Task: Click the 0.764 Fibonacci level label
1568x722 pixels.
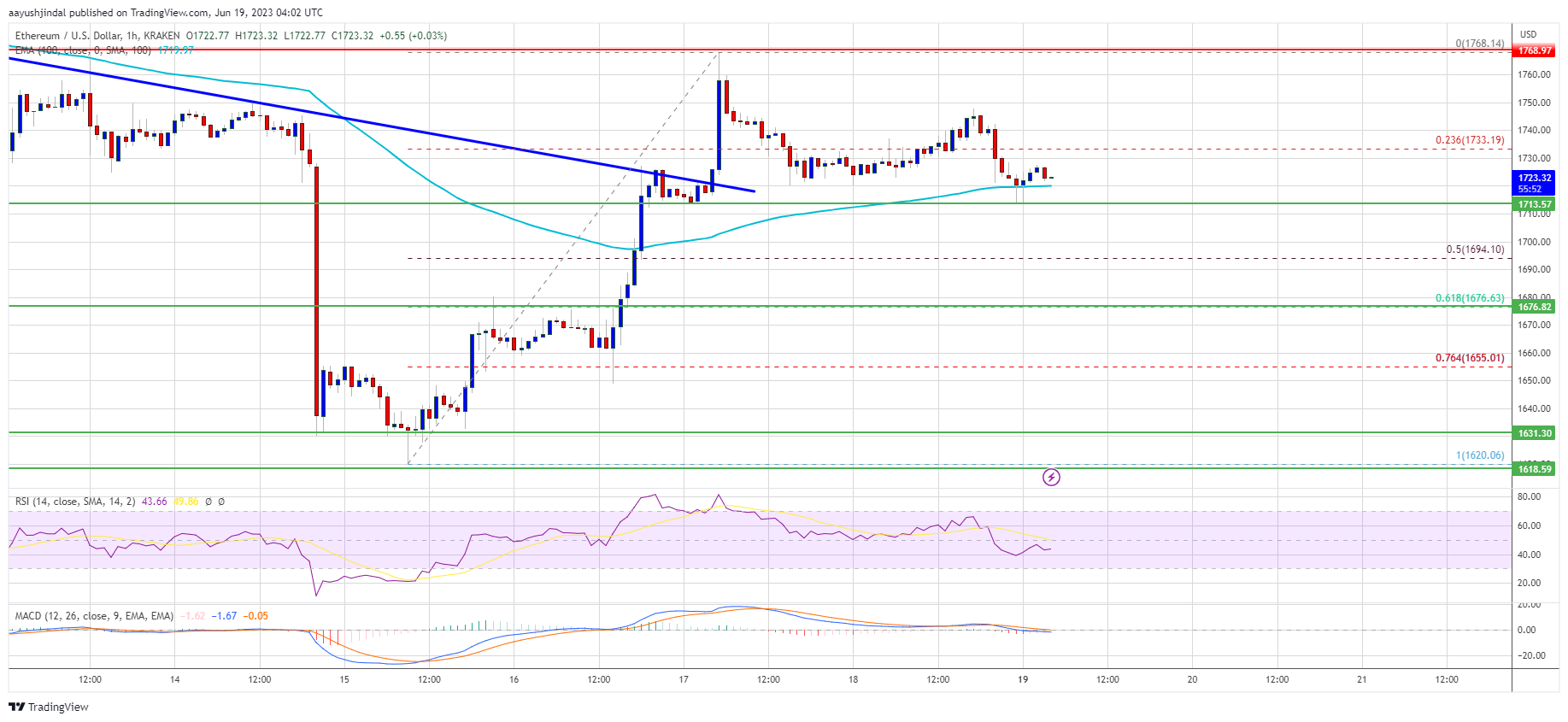Action: (1469, 358)
